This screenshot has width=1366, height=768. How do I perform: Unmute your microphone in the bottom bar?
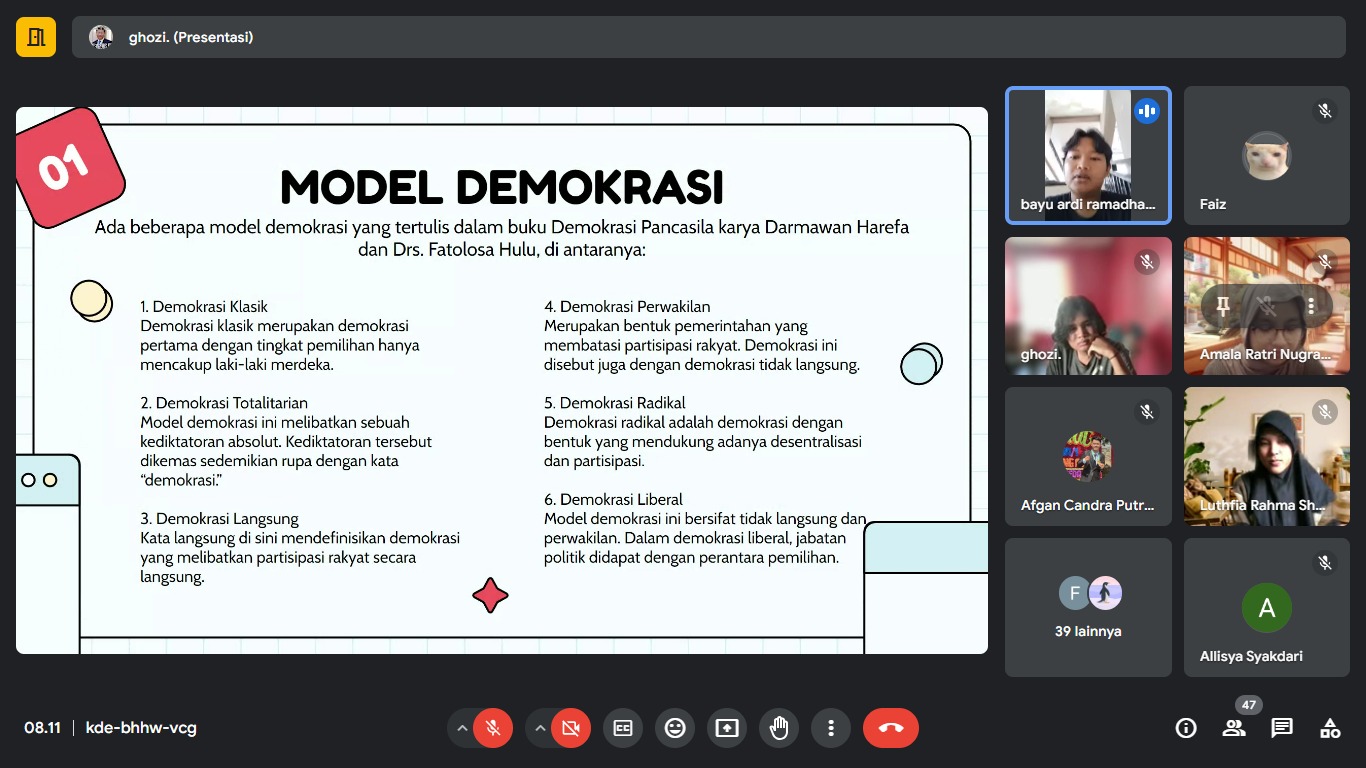coord(492,728)
